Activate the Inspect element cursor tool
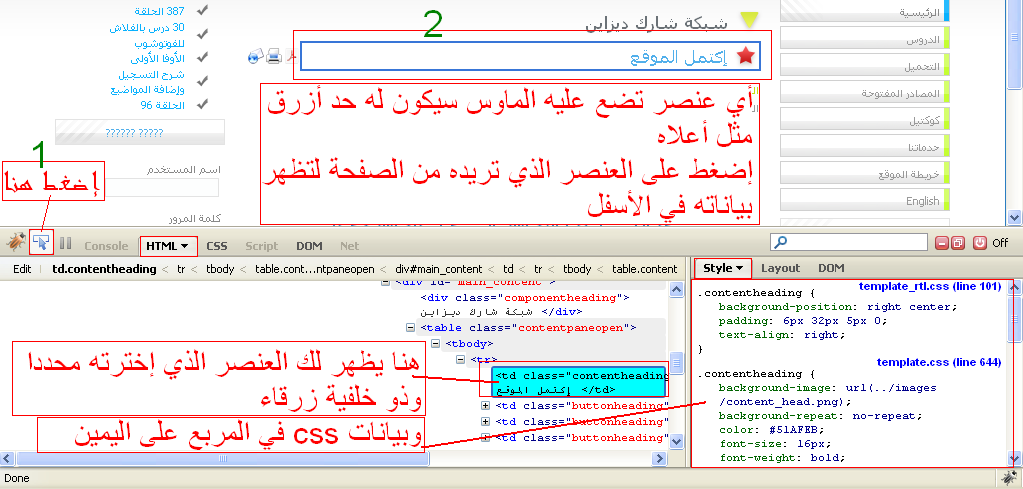 41,243
